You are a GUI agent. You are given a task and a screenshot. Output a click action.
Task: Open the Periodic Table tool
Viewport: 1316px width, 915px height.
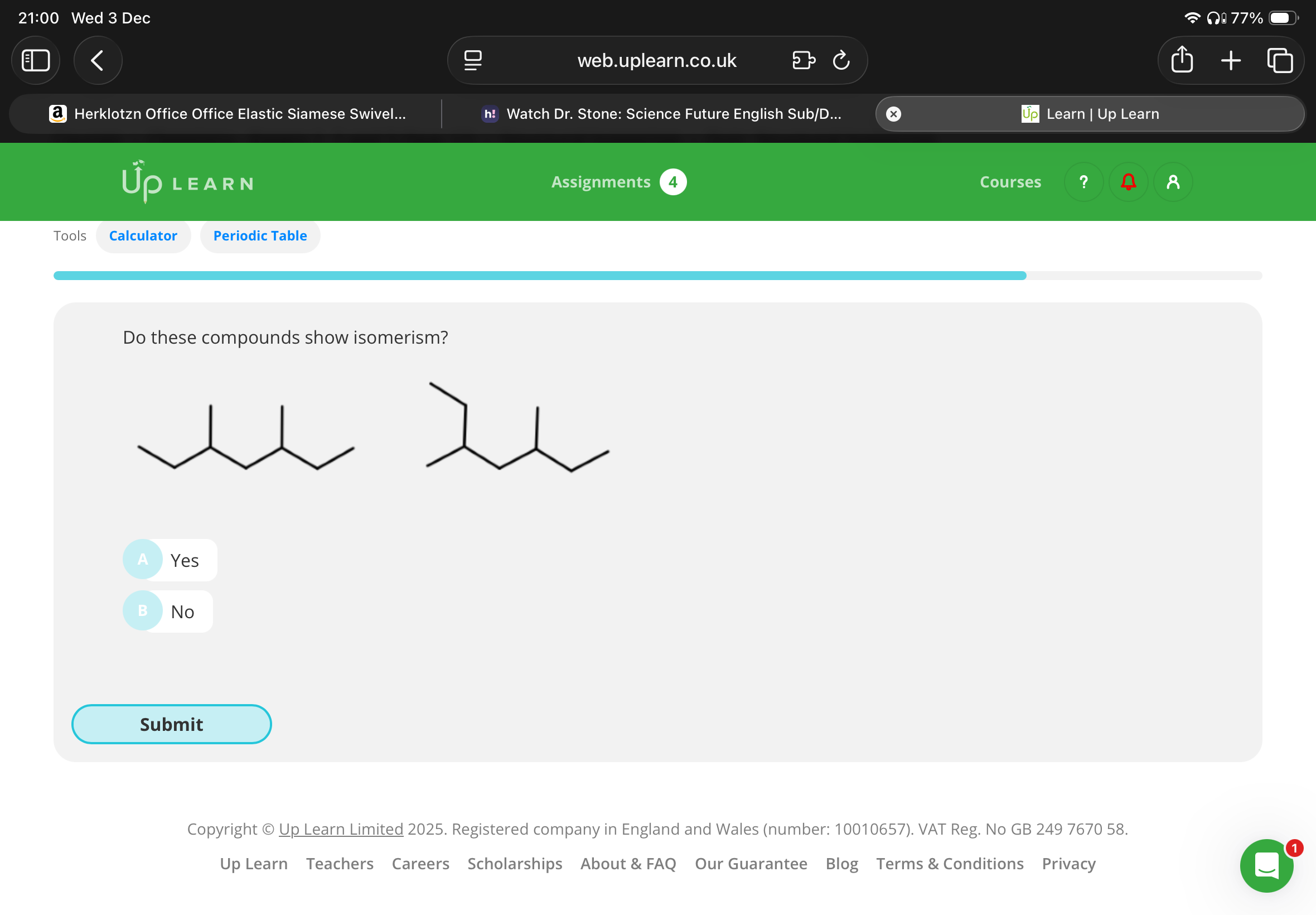click(259, 235)
